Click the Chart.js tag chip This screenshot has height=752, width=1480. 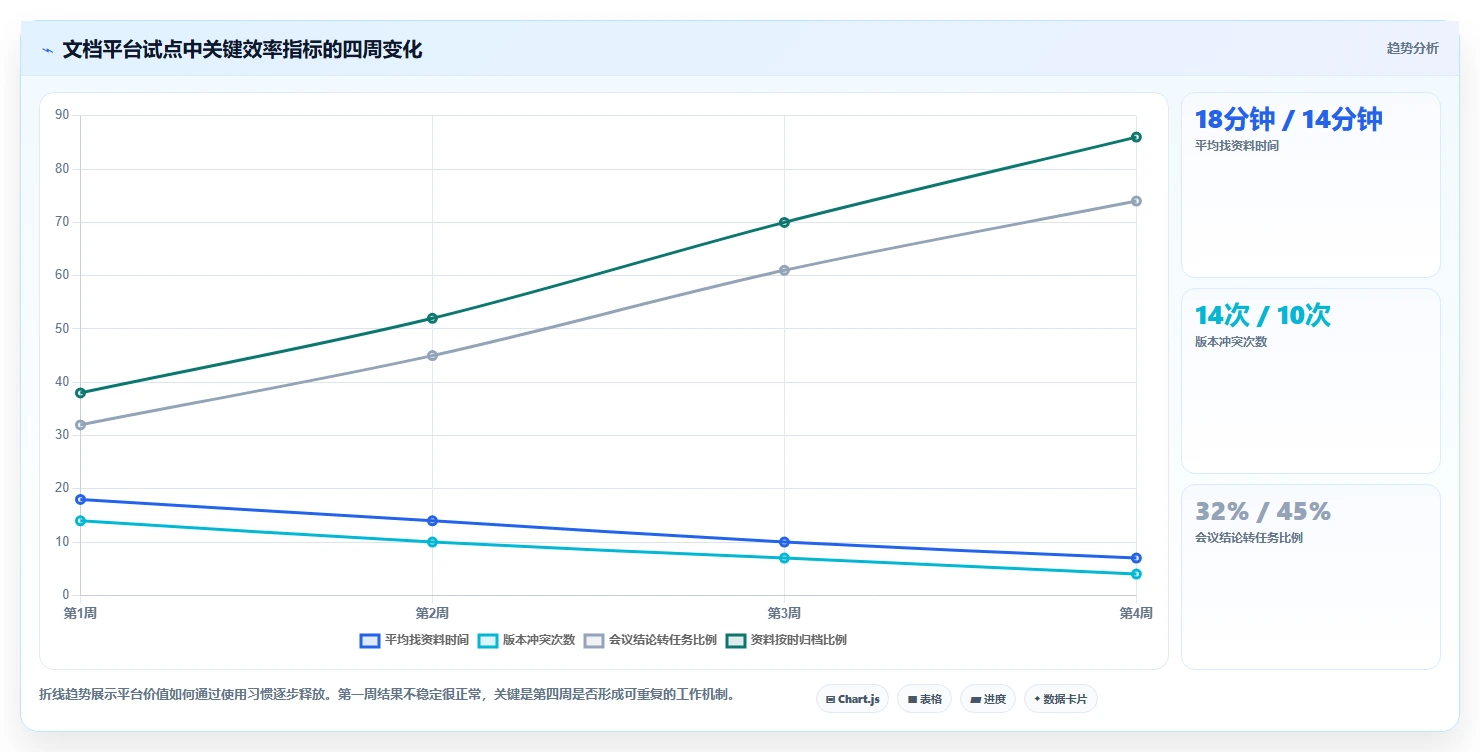tap(852, 699)
